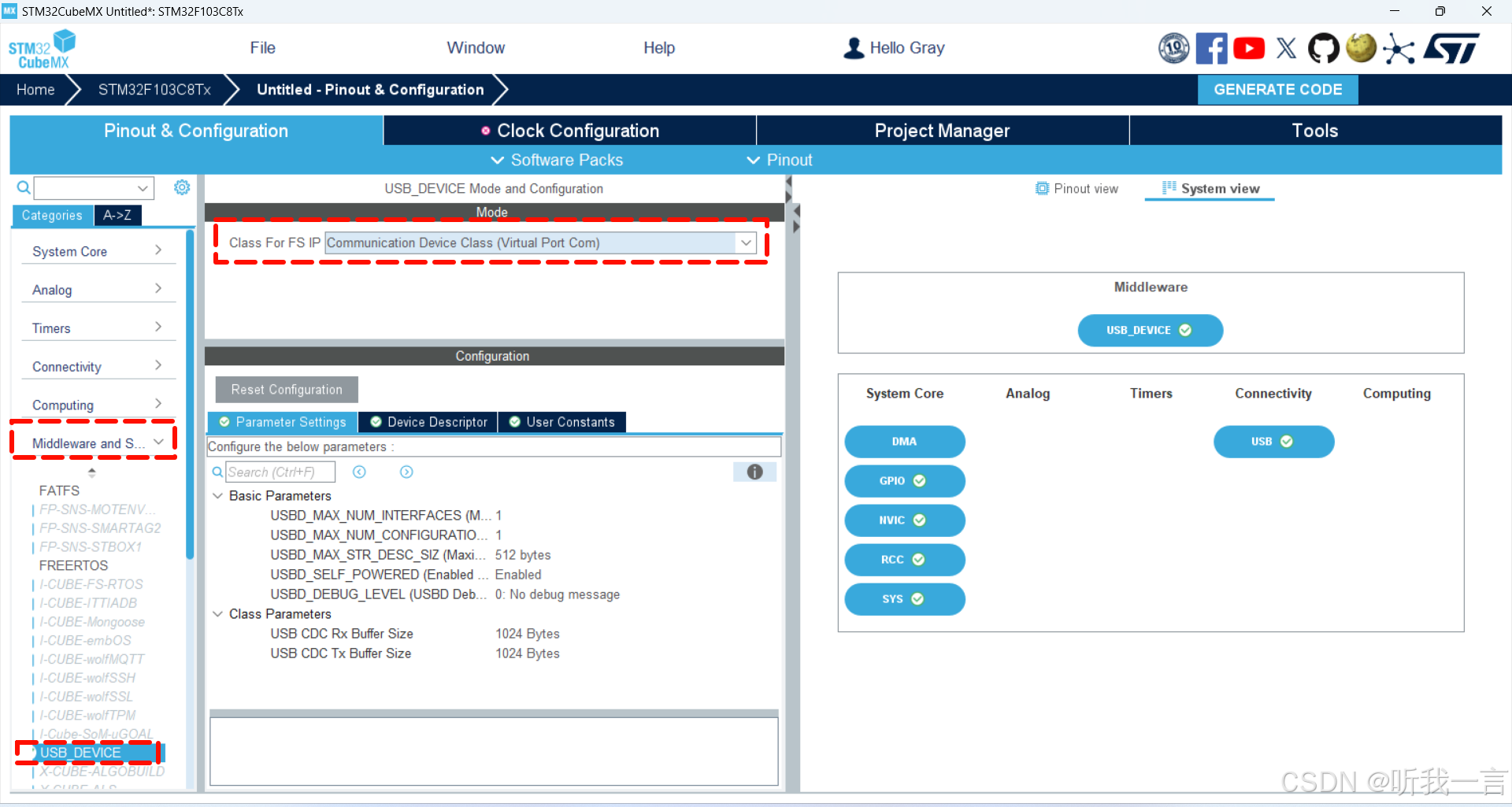The height and width of the screenshot is (807, 1512).
Task: Go to Home breadcrumb
Action: click(x=36, y=90)
